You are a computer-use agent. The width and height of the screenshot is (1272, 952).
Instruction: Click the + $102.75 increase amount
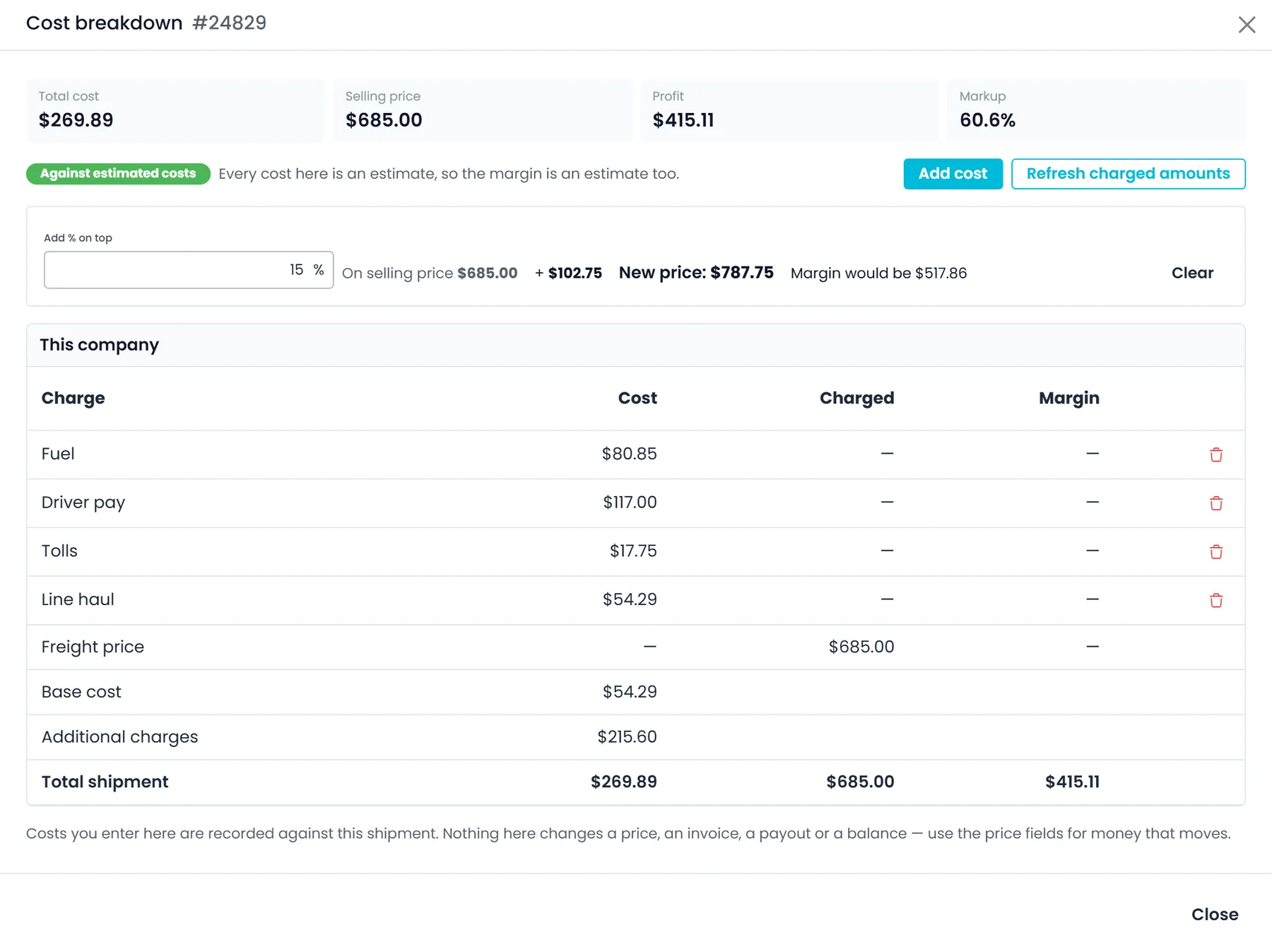click(568, 274)
